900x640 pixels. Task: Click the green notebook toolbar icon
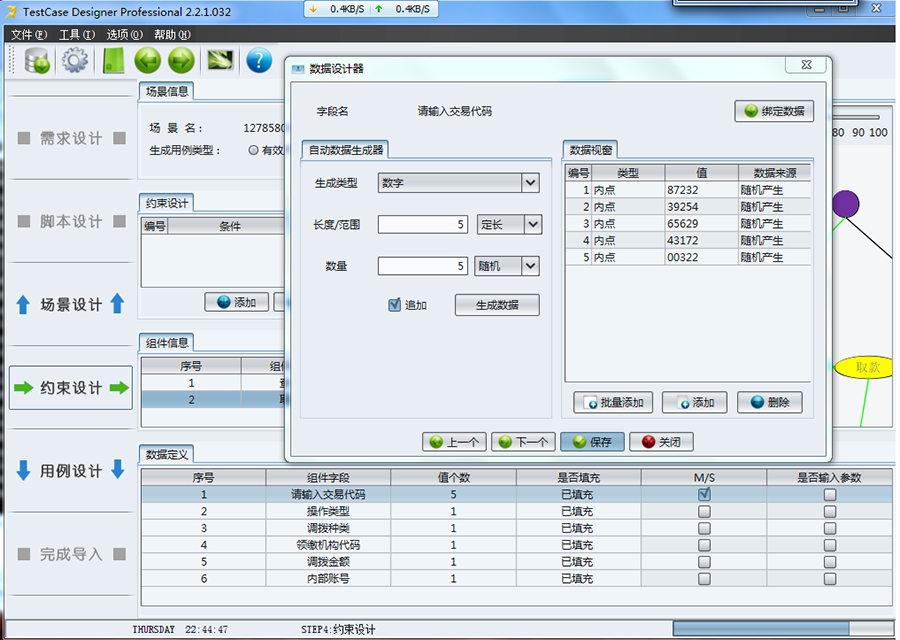(x=110, y=60)
